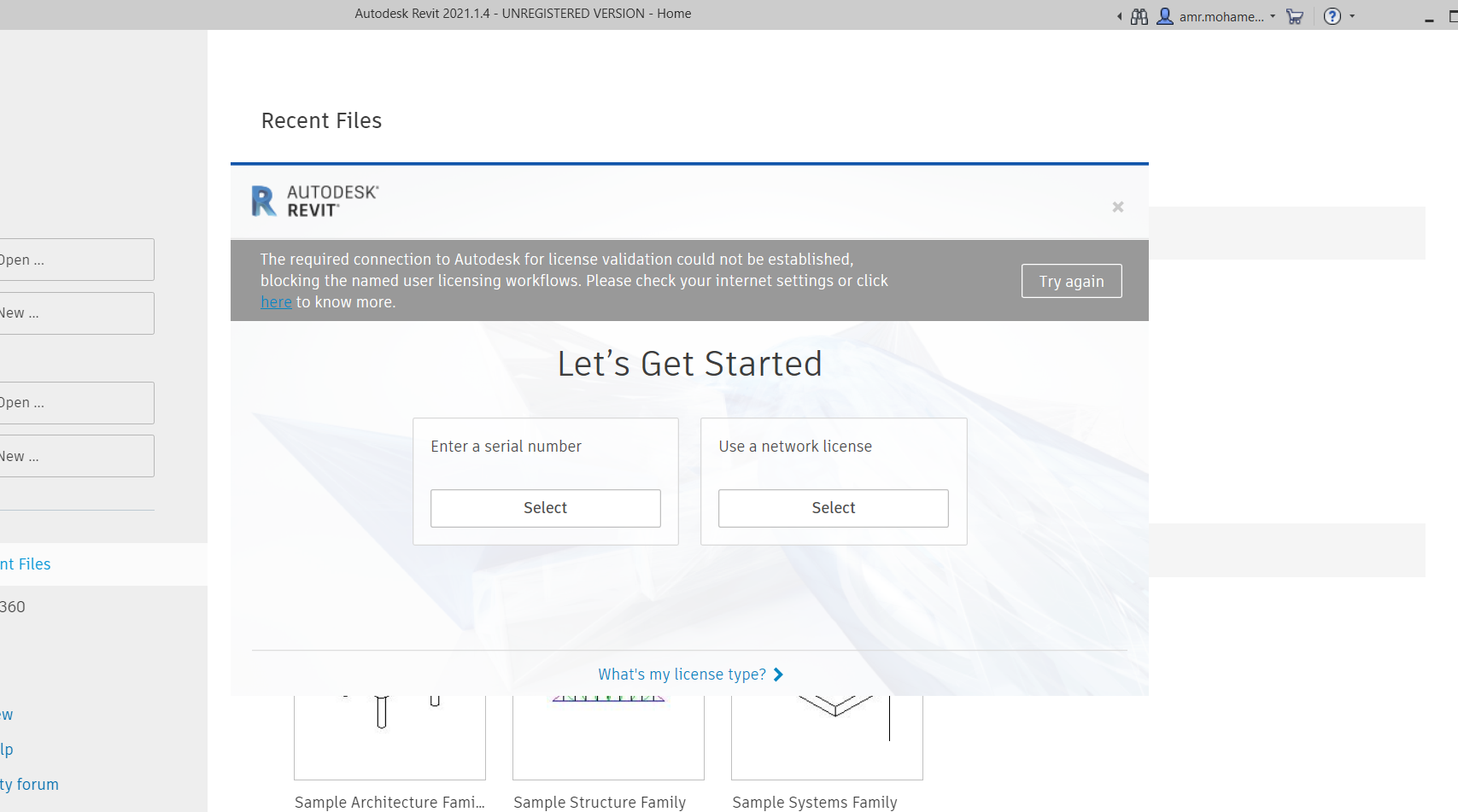The height and width of the screenshot is (812, 1458).
Task: Dismiss the license dialog with the X
Action: [1118, 207]
